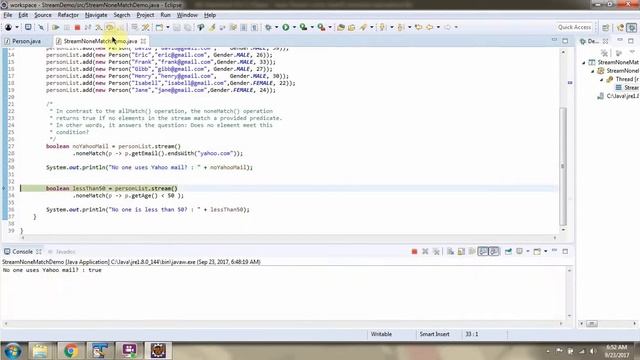Click the Last Edit Location icon
Viewport: 640px width, 360px height.
tap(418, 27)
